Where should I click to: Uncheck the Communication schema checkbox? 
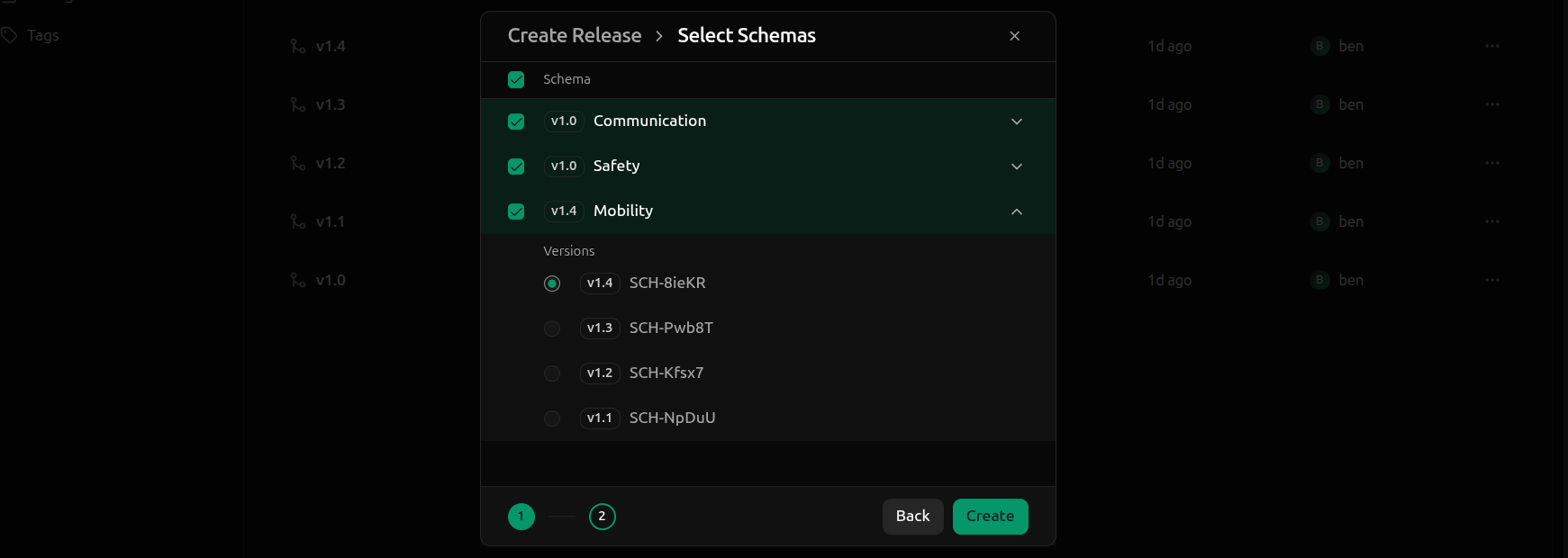[x=516, y=121]
